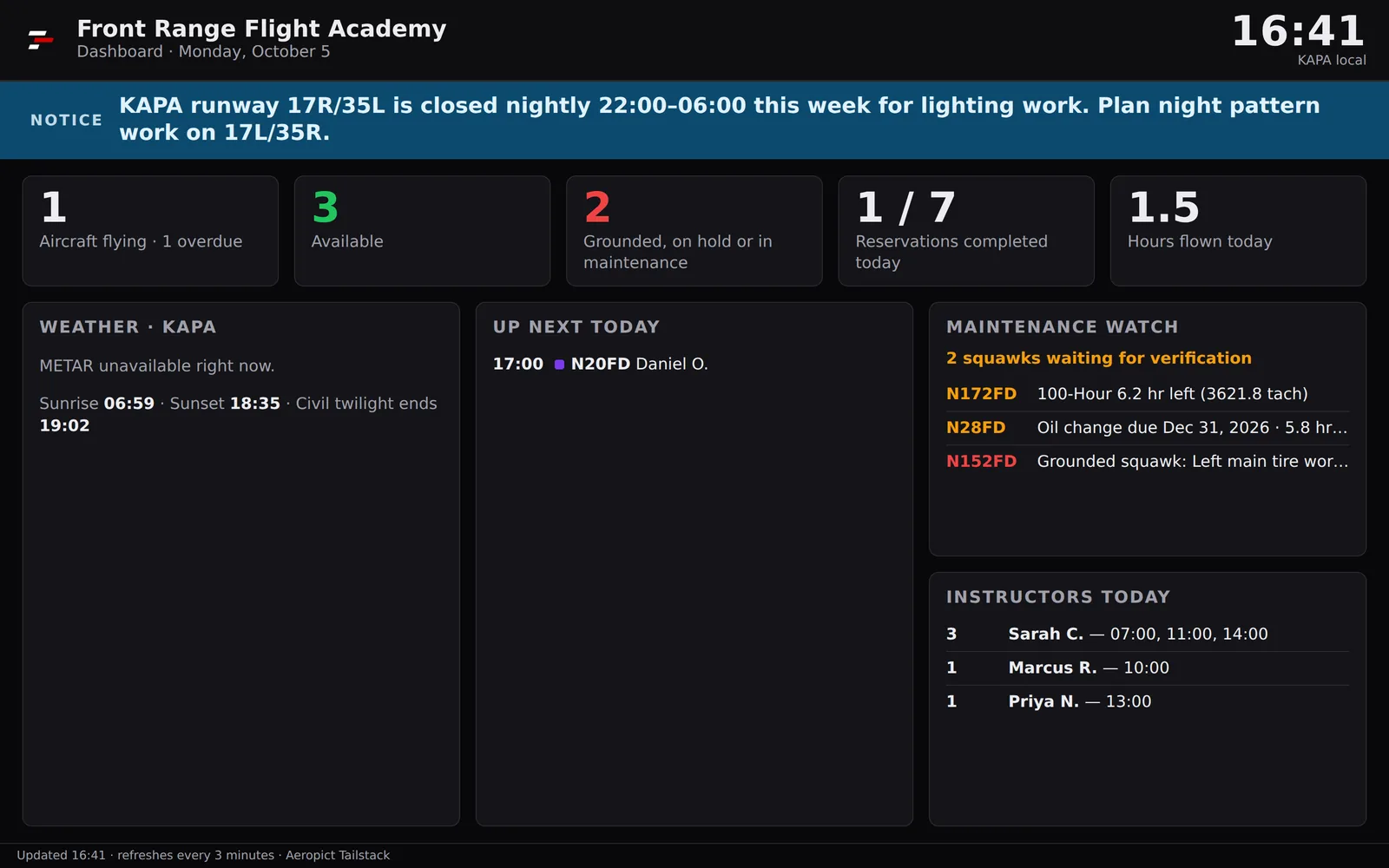This screenshot has width=1389, height=868.
Task: Click the Oil change due Dec 31, 2026 entry
Action: (1192, 428)
